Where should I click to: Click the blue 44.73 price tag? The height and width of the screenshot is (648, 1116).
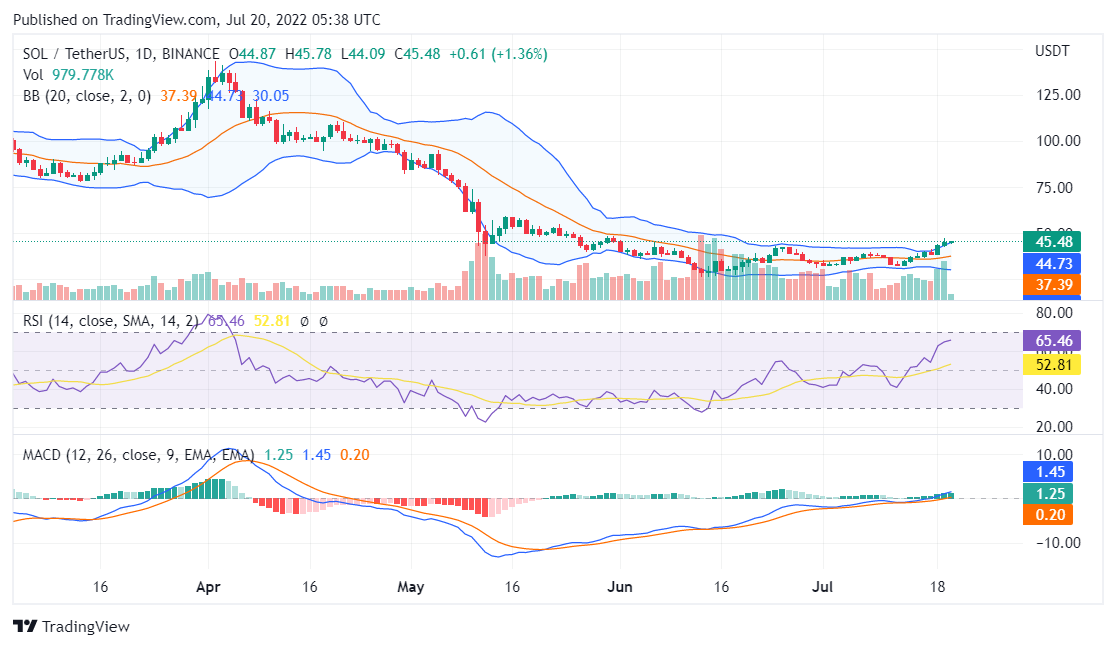click(1054, 263)
